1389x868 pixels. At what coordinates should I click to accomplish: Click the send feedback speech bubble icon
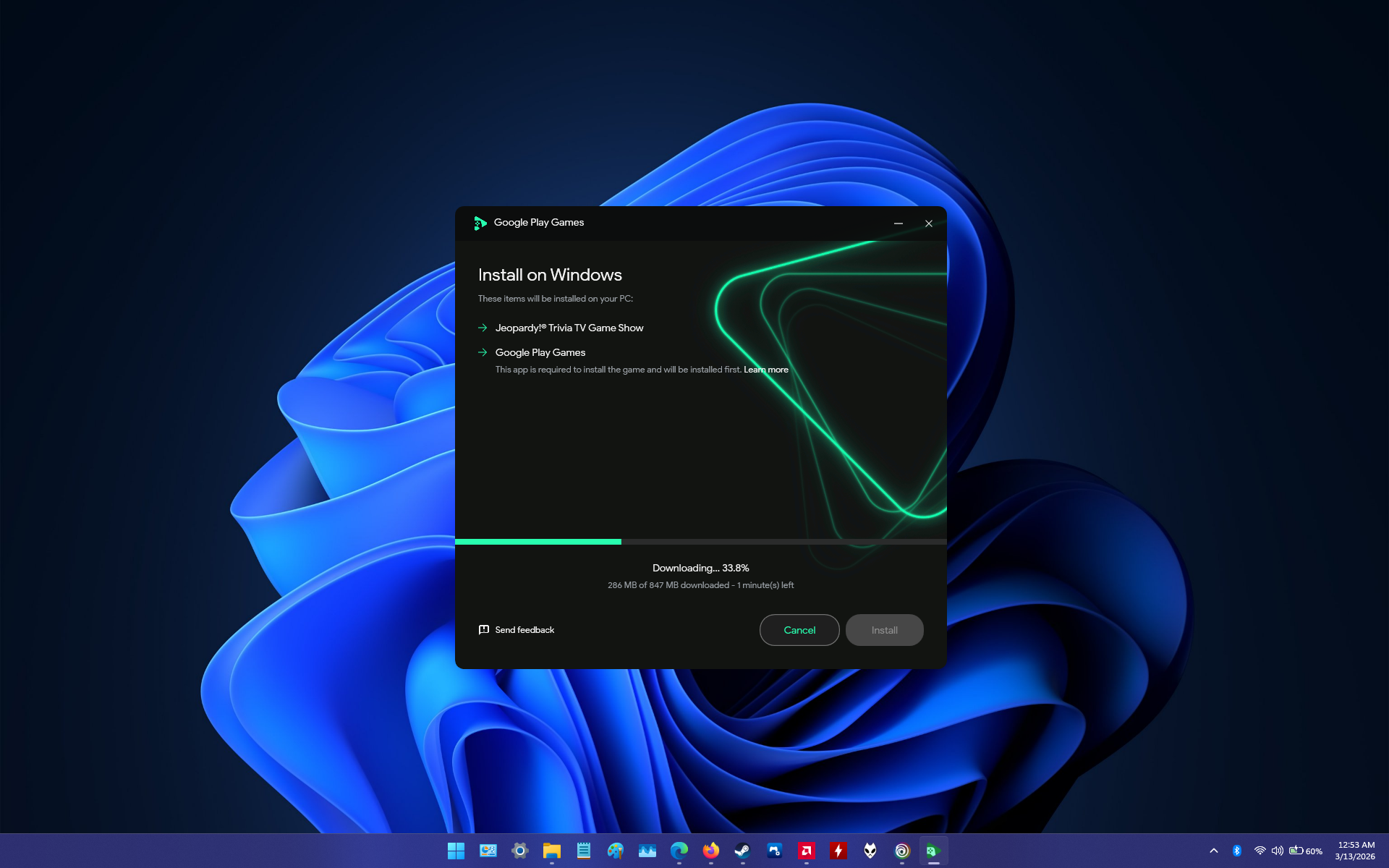484,630
